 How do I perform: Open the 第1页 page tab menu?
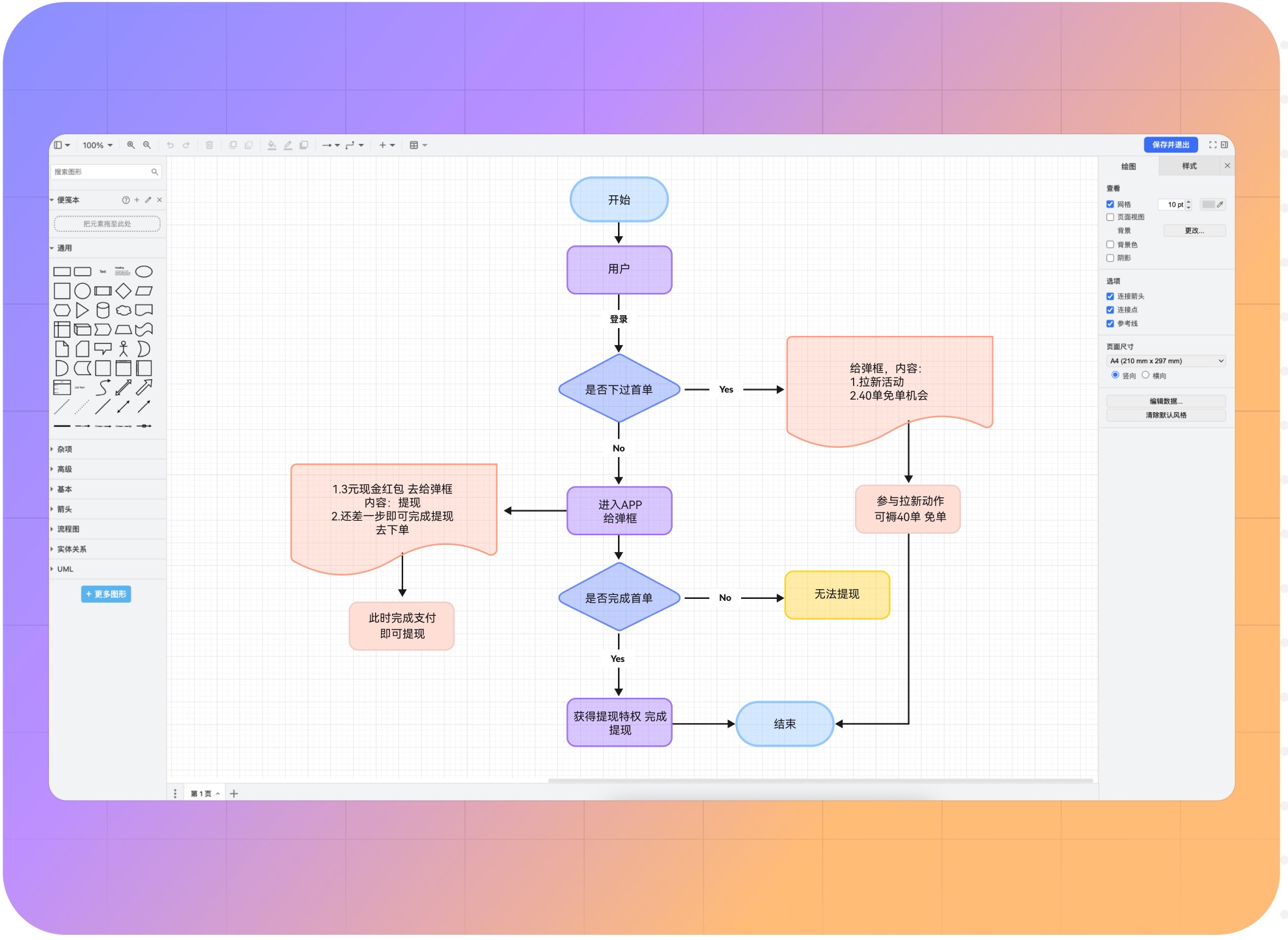click(204, 794)
